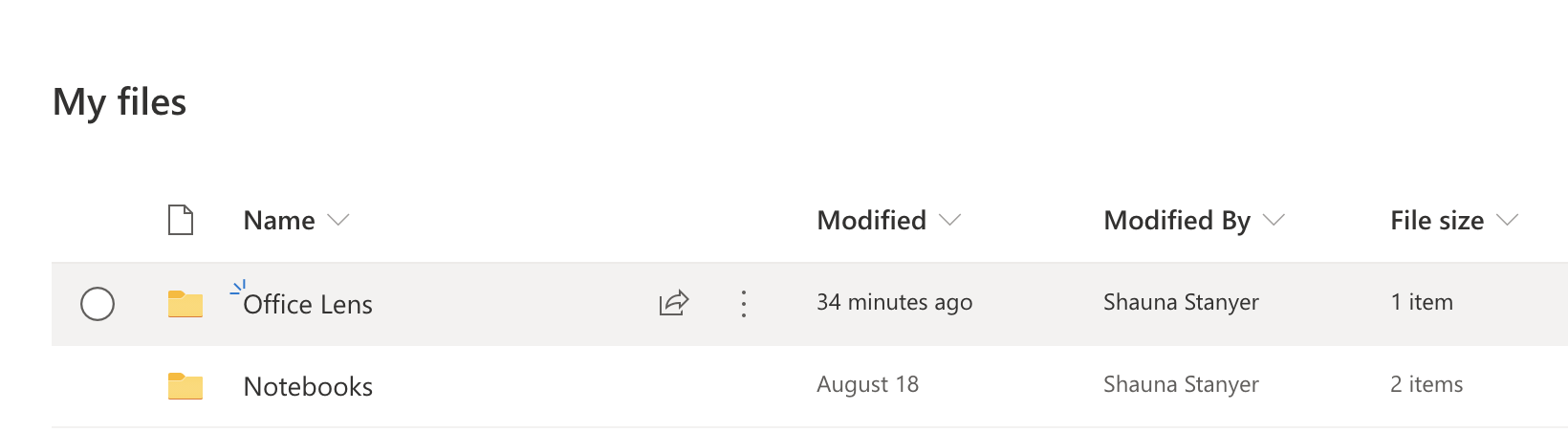Open the Modified By column dropdown chevron
This screenshot has height=432, width=1568.
[1274, 221]
